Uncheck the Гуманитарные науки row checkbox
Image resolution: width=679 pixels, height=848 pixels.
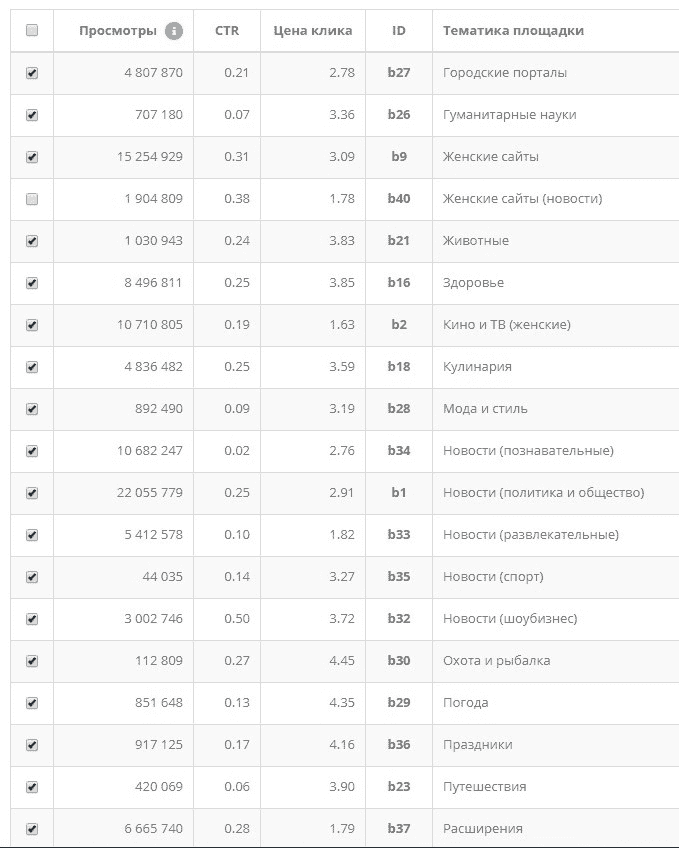coord(32,115)
